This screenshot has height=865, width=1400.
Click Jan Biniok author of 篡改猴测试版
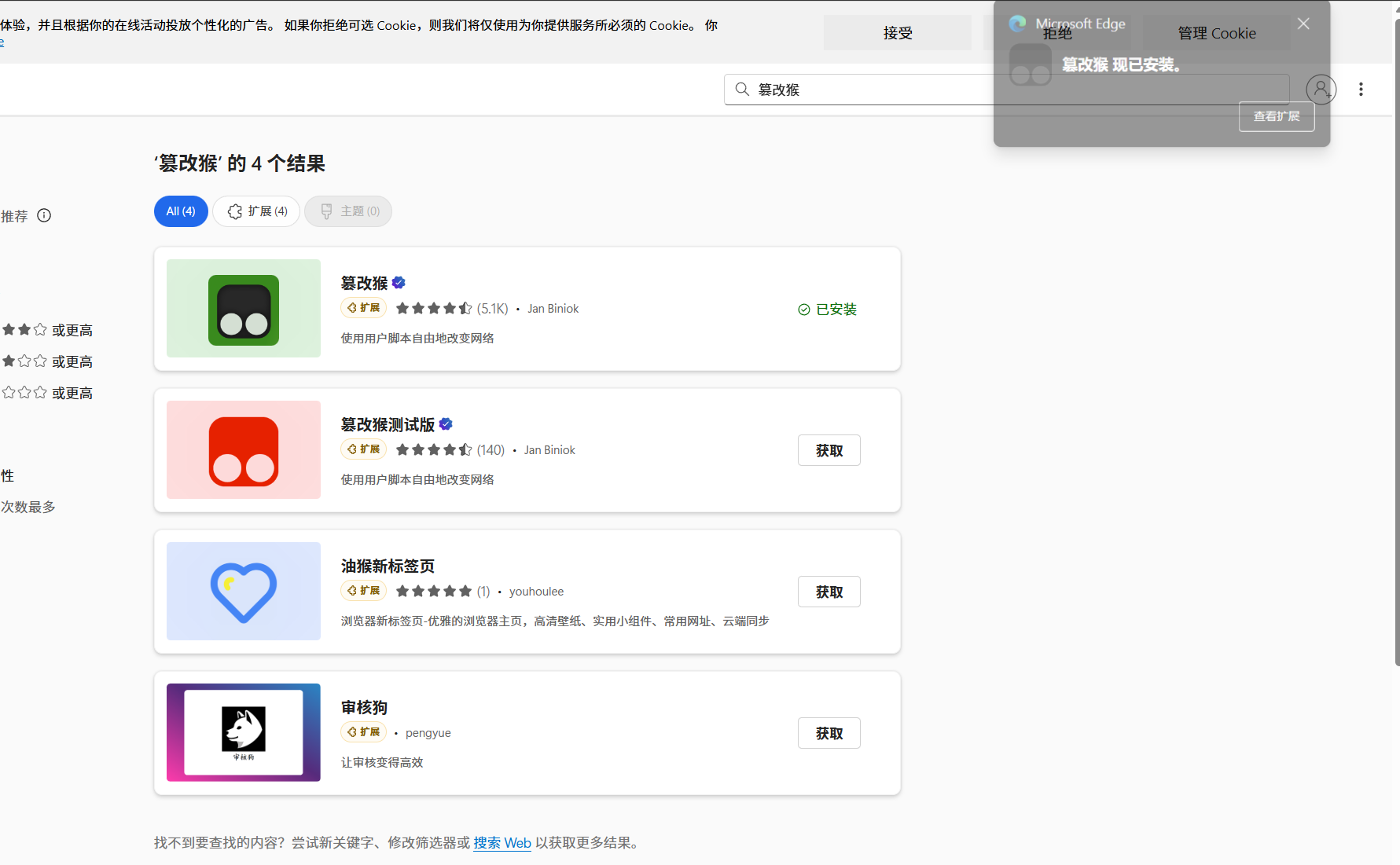click(549, 450)
